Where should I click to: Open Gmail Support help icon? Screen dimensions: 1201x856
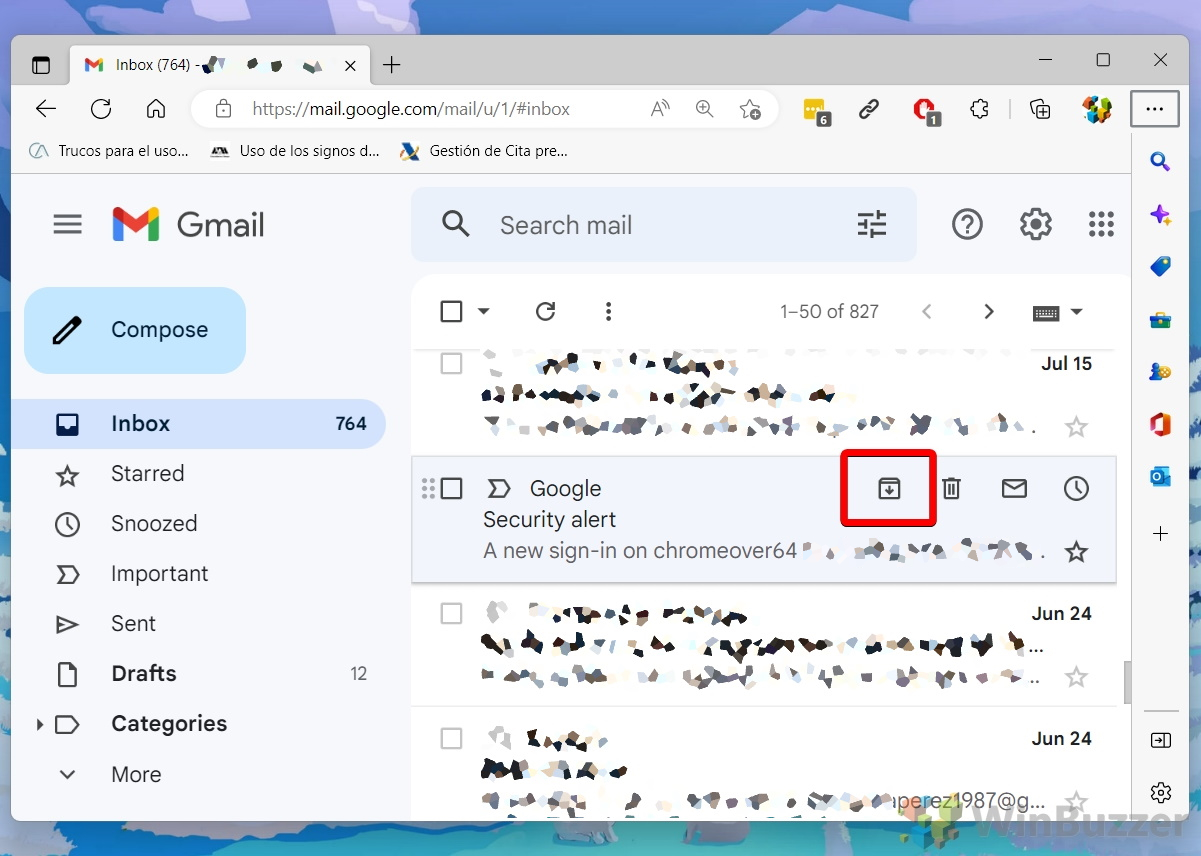[967, 224]
